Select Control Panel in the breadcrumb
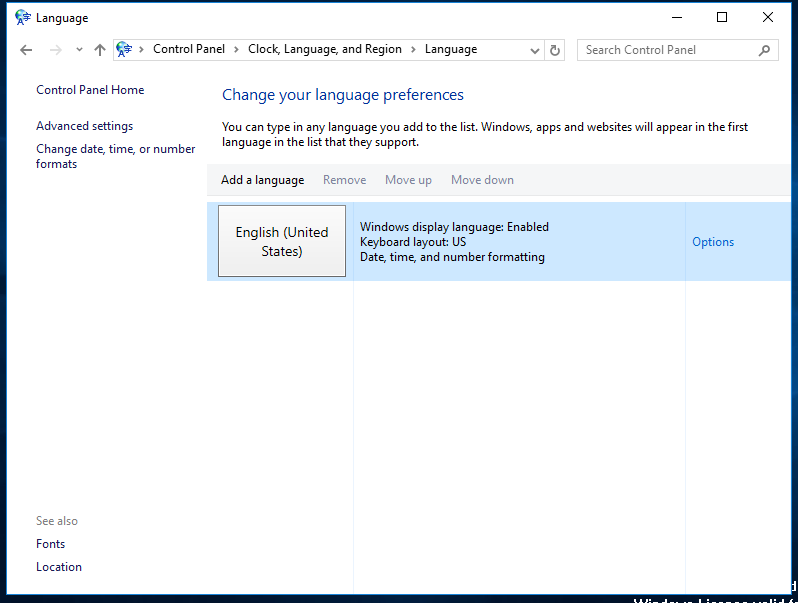Viewport: 798px width, 603px height. (x=189, y=49)
